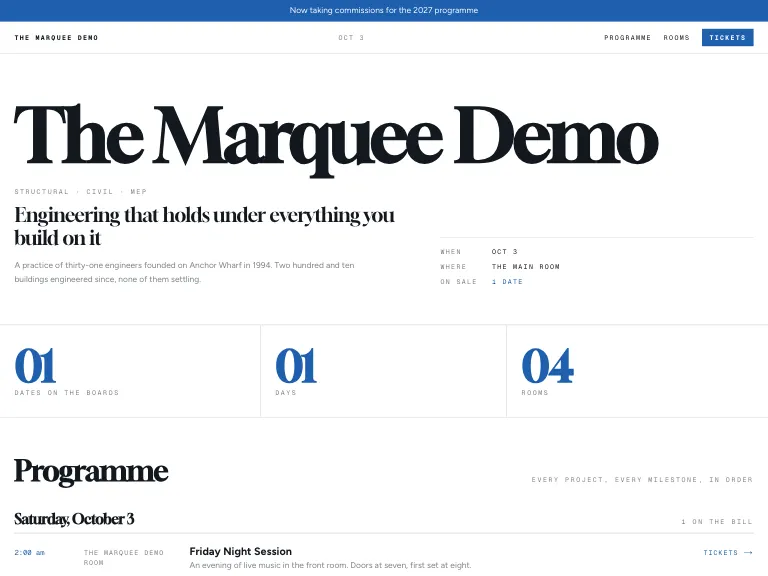Click the '1 on the bill' label
Viewport: 768px width, 576px height.
pyautogui.click(x=717, y=522)
